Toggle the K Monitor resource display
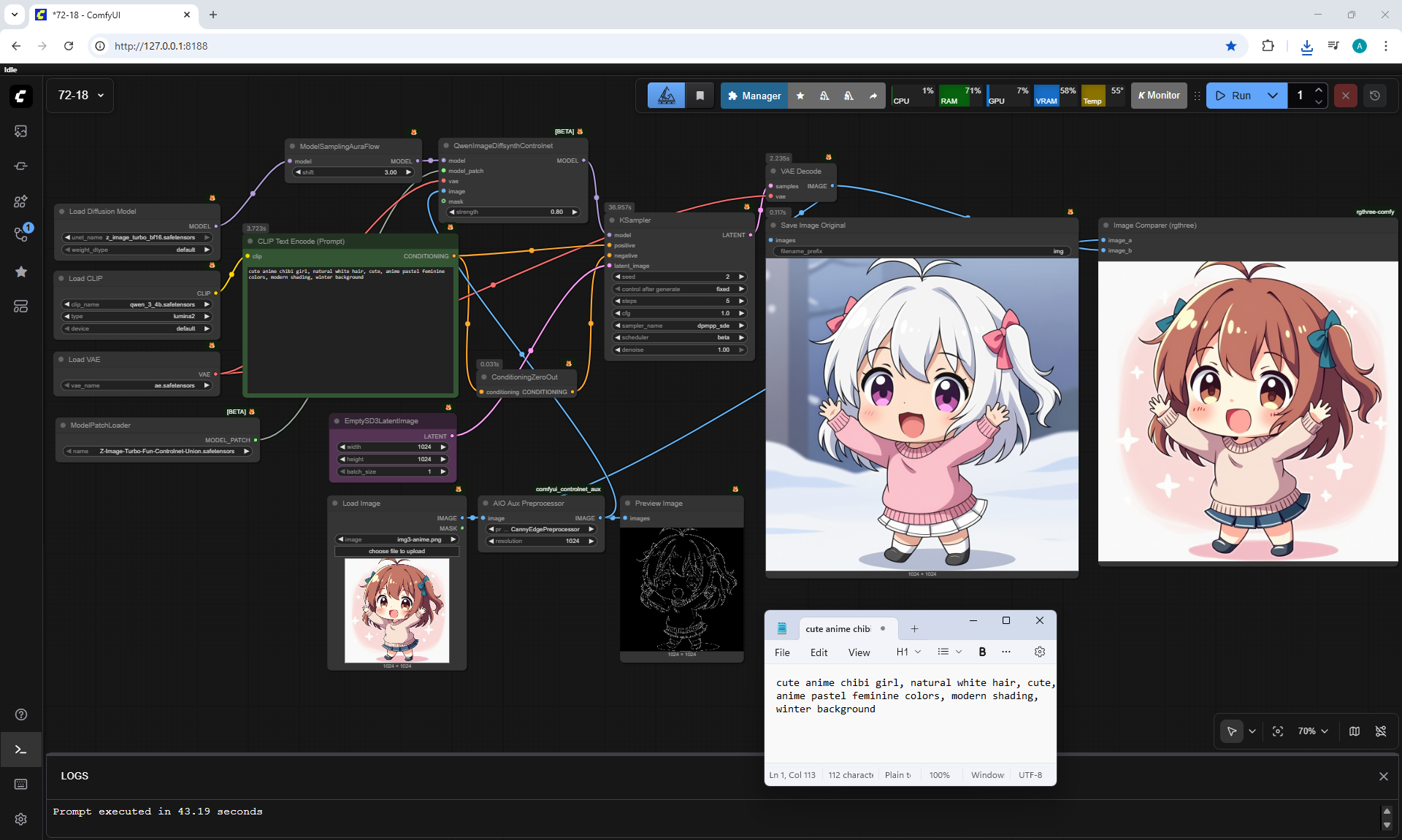The image size is (1402, 840). pyautogui.click(x=1159, y=96)
